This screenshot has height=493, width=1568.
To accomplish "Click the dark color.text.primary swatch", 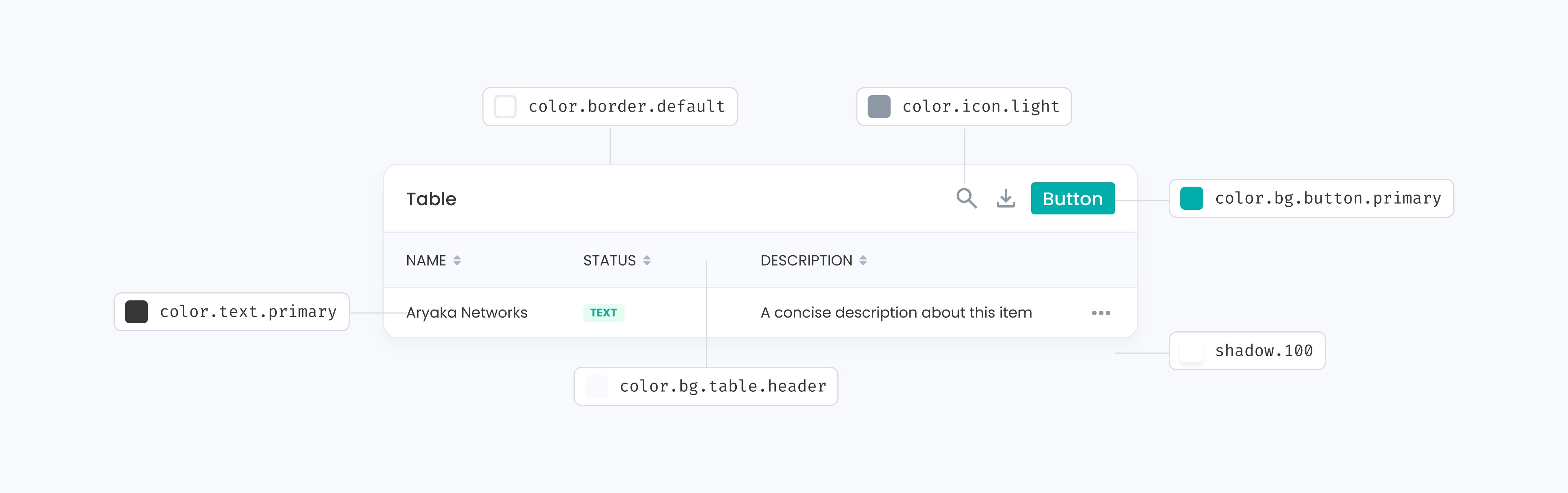I will pyautogui.click(x=136, y=311).
